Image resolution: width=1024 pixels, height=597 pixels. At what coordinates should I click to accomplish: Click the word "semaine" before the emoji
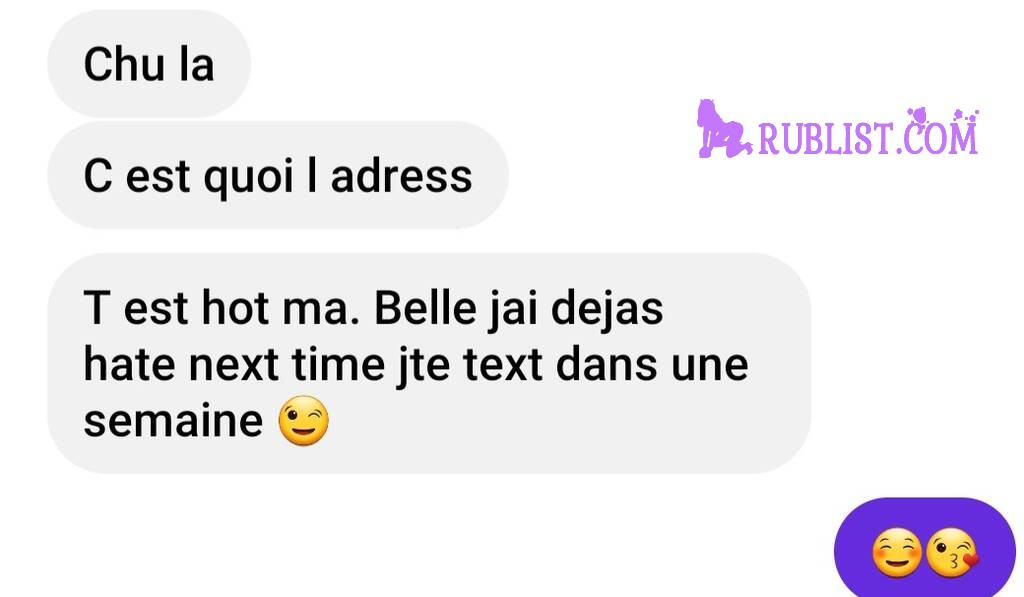point(173,421)
